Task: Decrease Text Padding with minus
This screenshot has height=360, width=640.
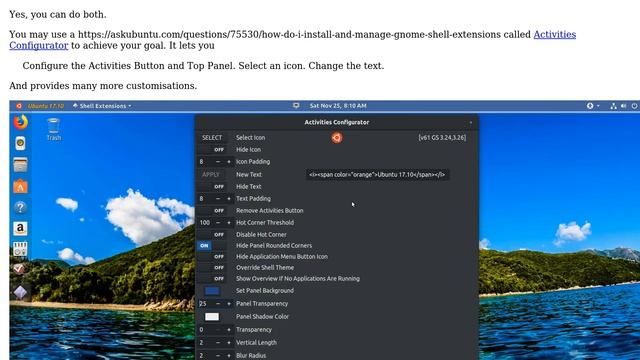Action: [218, 199]
